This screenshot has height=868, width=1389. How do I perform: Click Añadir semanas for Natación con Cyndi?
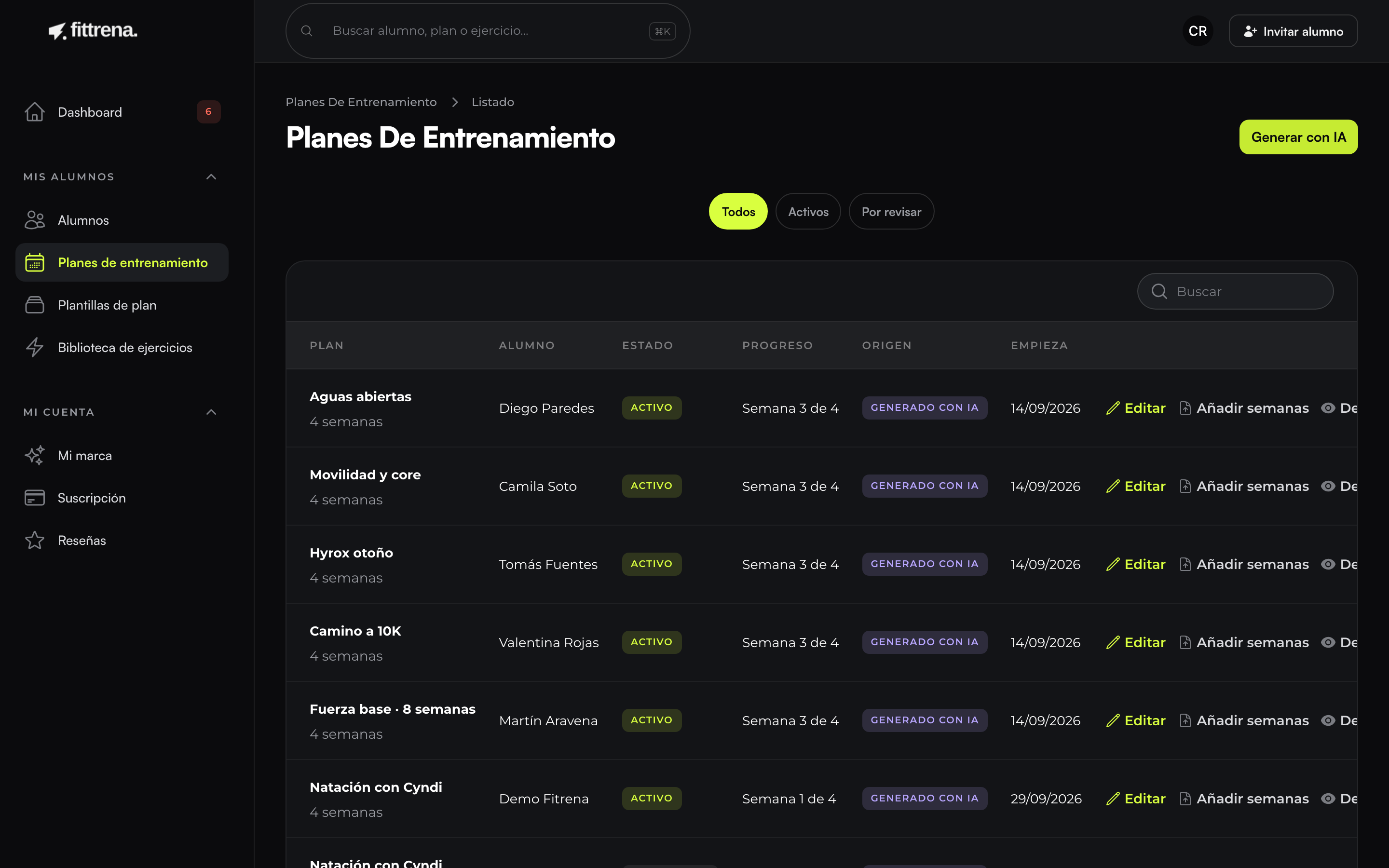coord(1244,799)
